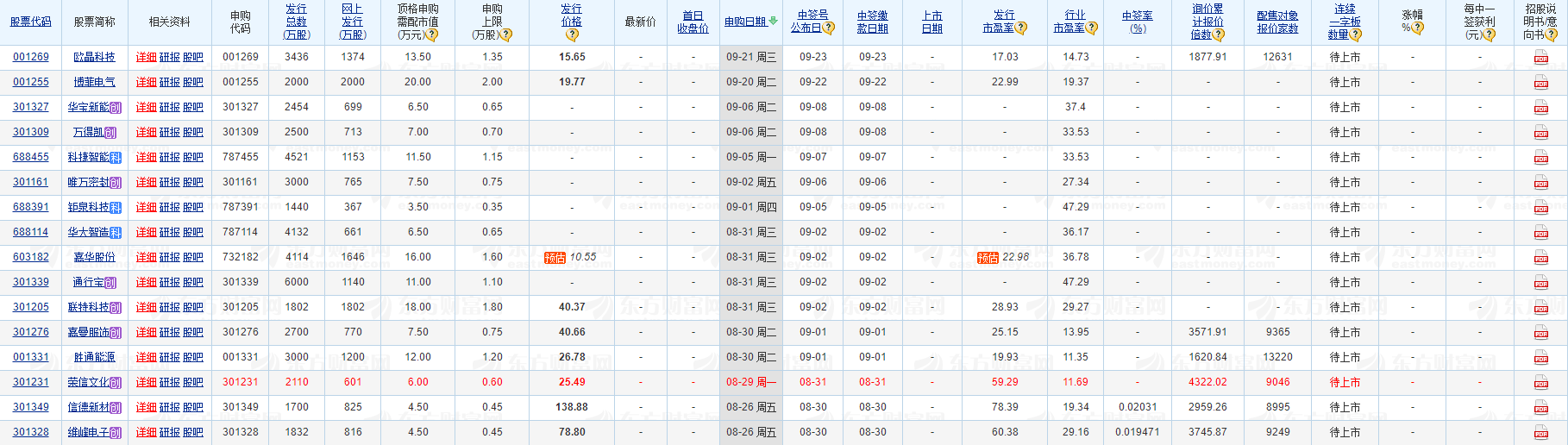The height and width of the screenshot is (445, 1568).
Task: Open 股吧 link for stock 301327
Action: point(193,107)
